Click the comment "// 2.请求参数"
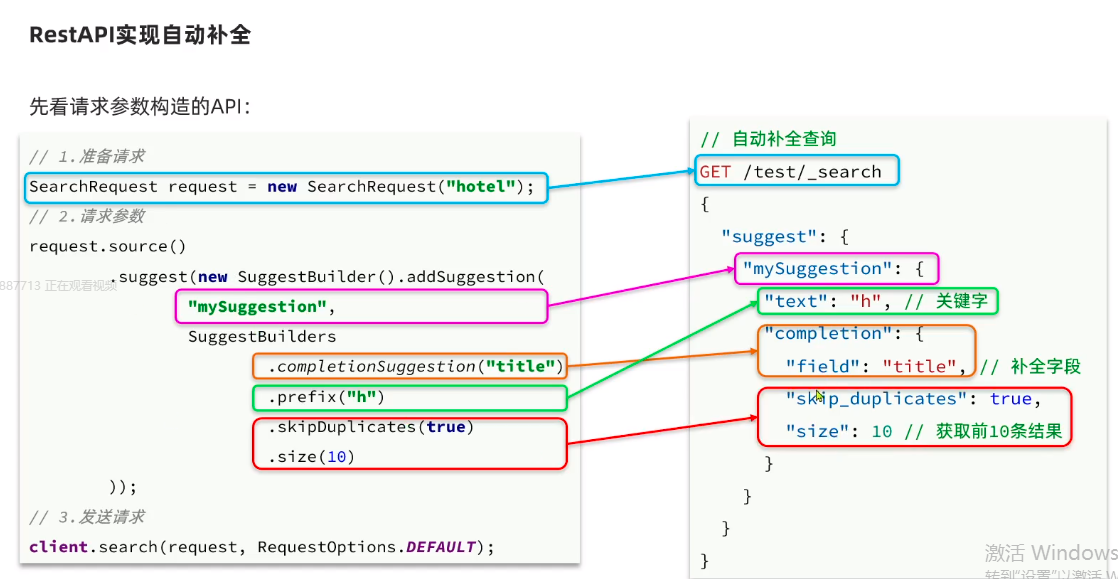This screenshot has width=1118, height=579. [88, 217]
